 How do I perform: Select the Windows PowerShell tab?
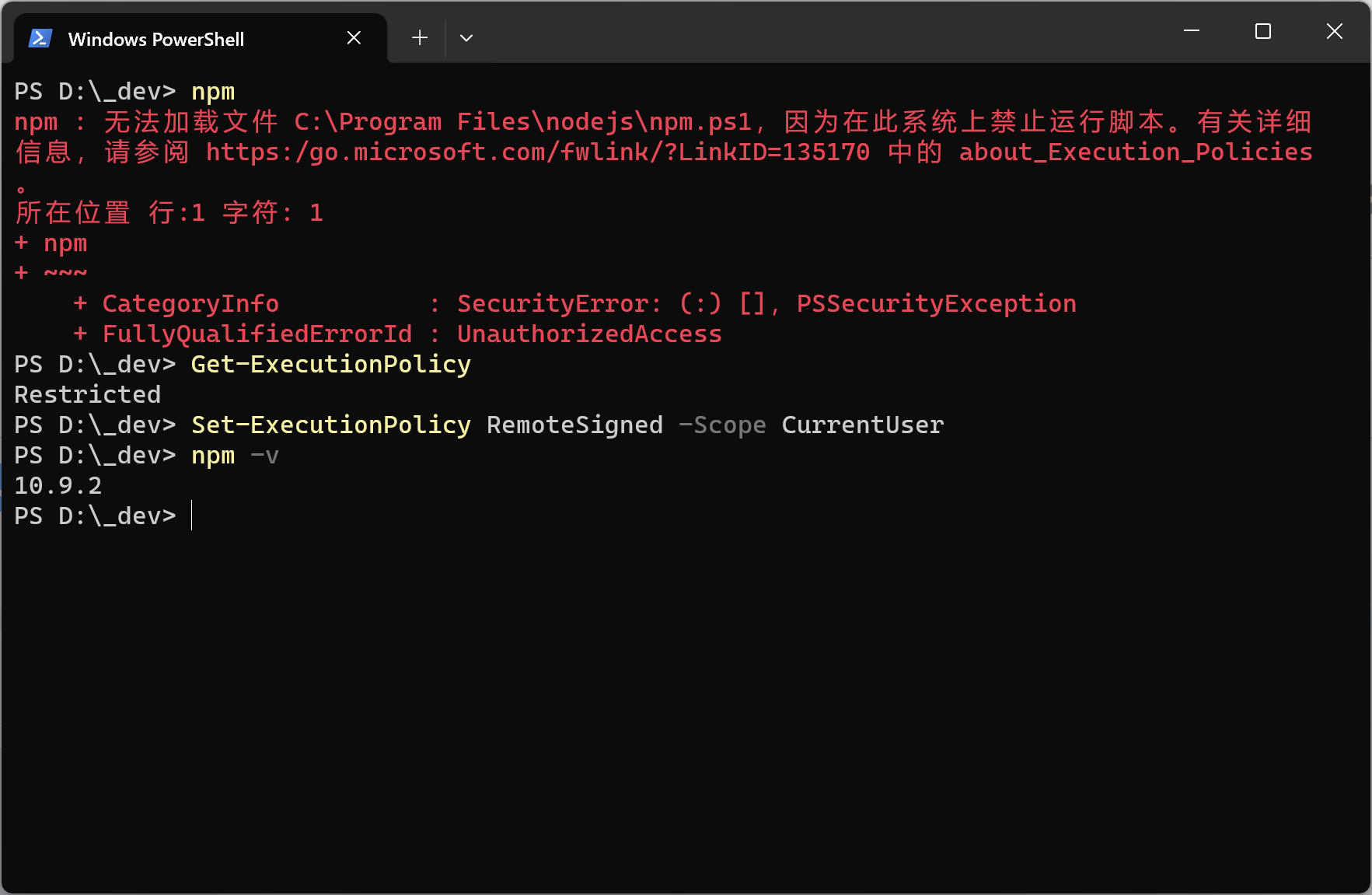pos(201,38)
